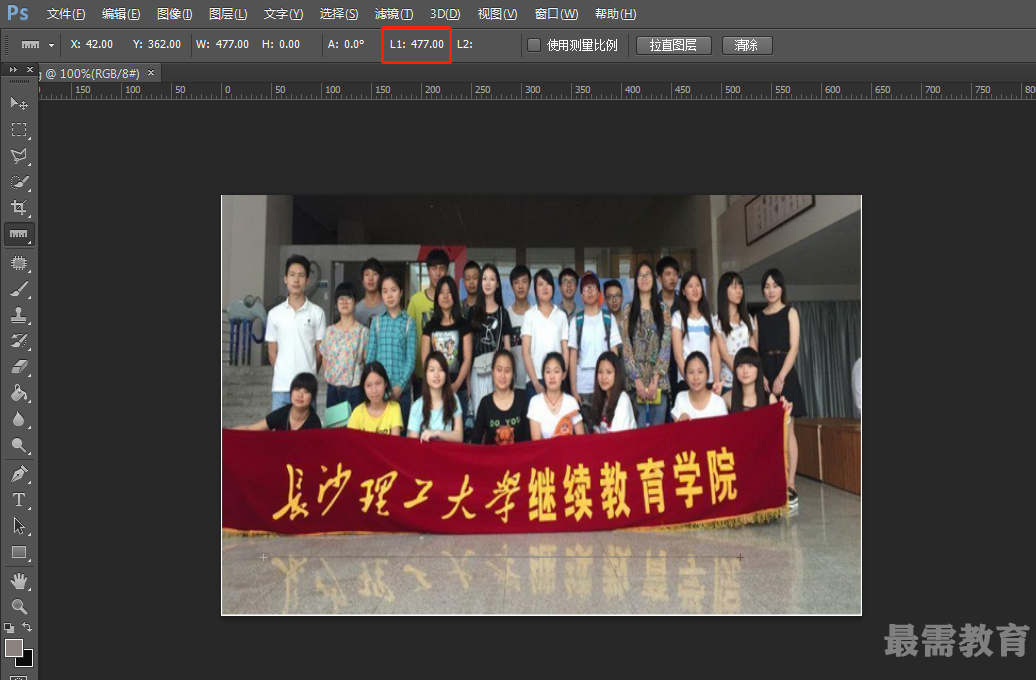Expand the toolbox panel double arrows
The width and height of the screenshot is (1036, 680).
coord(13,69)
